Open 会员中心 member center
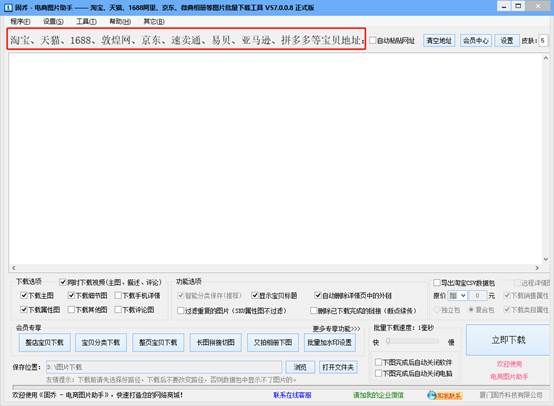 coord(476,41)
